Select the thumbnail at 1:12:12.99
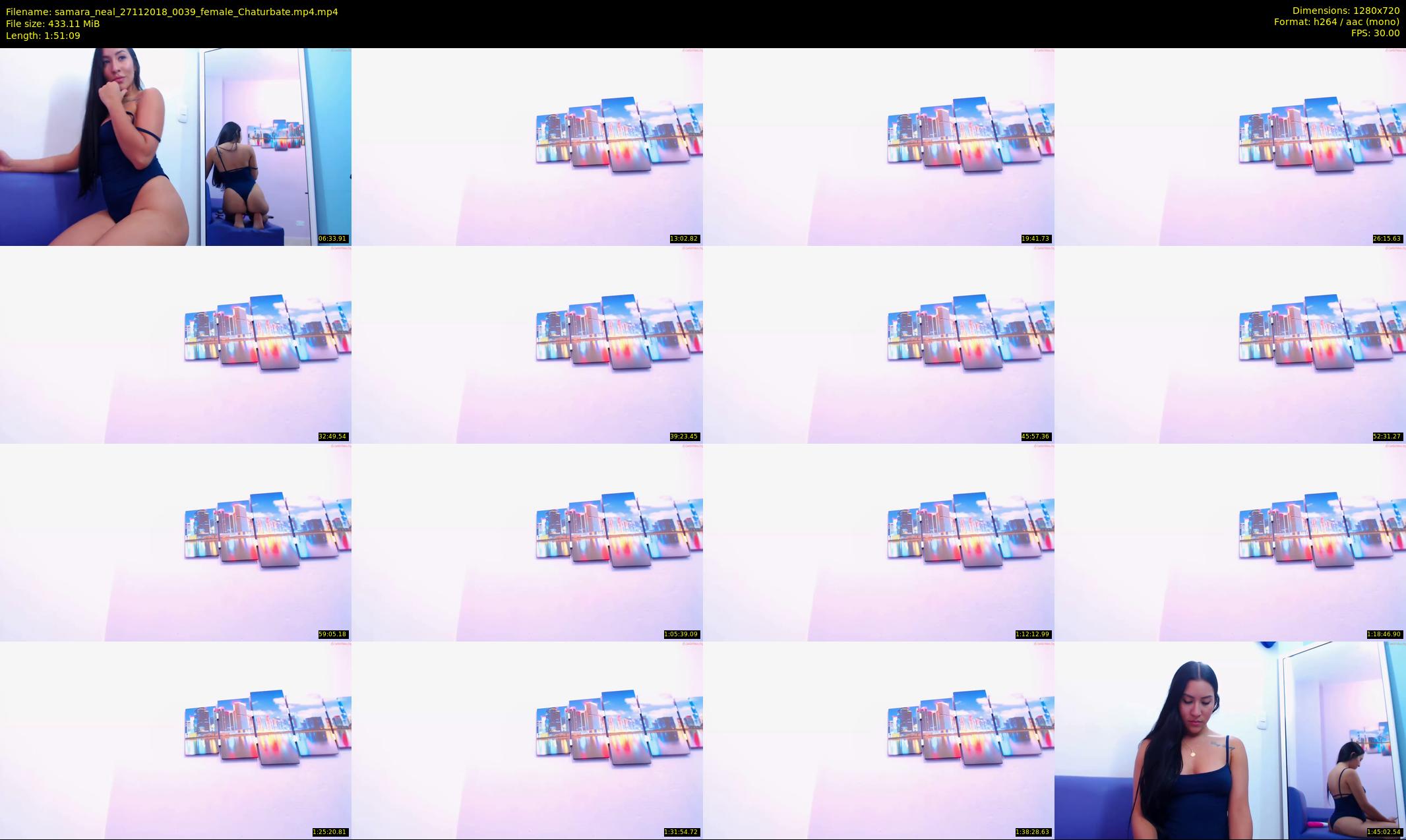 tap(878, 542)
